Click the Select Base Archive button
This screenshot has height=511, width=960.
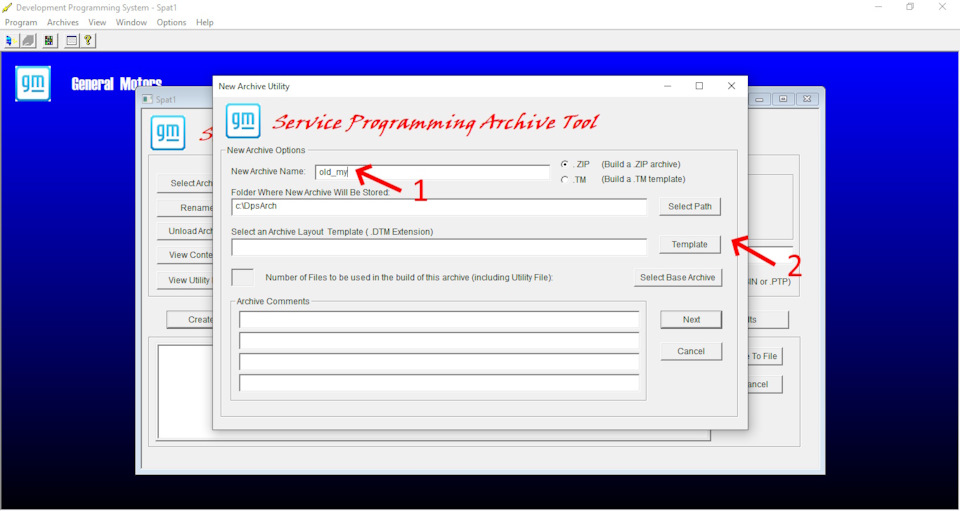(x=678, y=277)
